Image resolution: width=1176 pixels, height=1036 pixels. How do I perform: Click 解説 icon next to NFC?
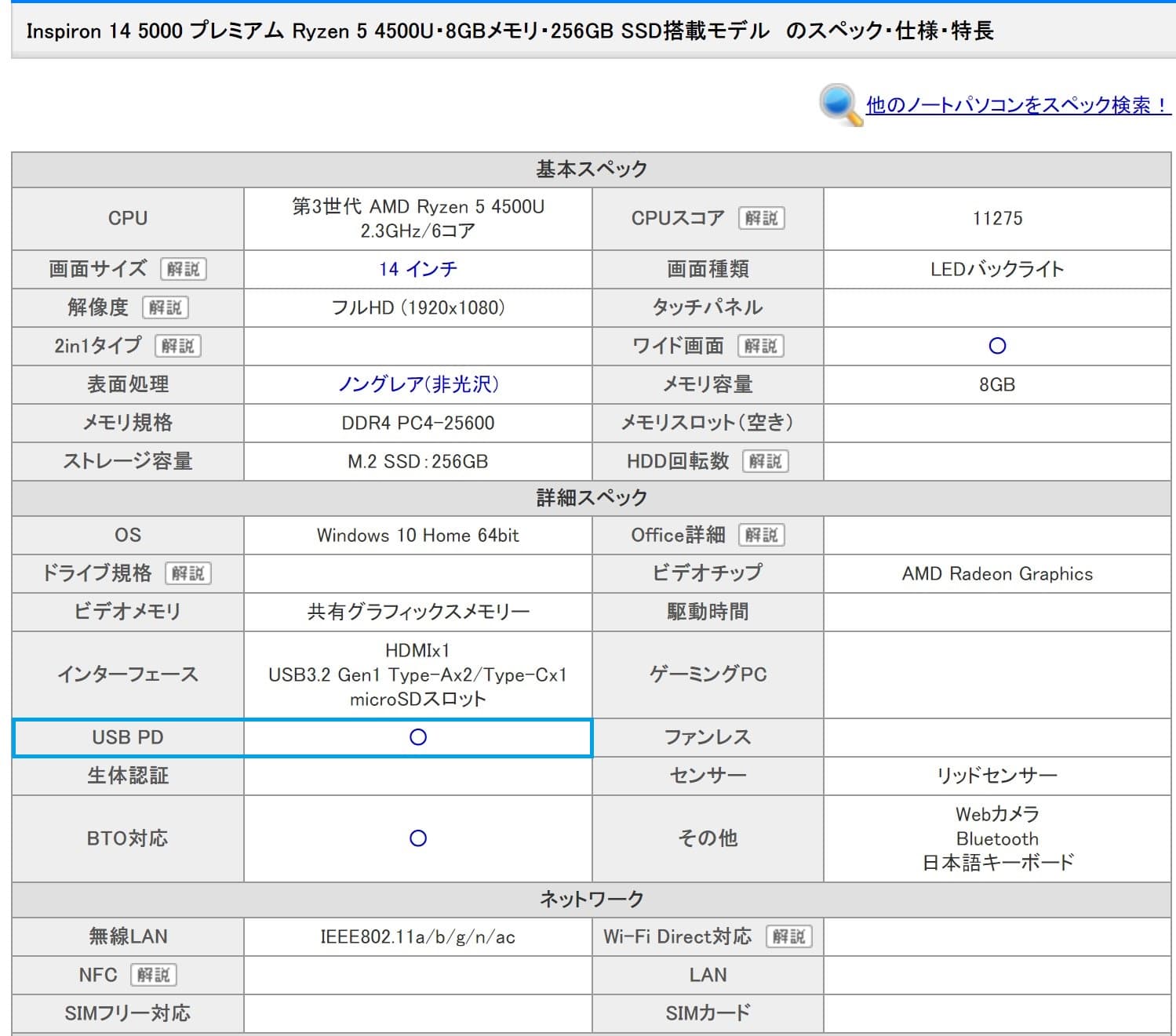(x=153, y=975)
